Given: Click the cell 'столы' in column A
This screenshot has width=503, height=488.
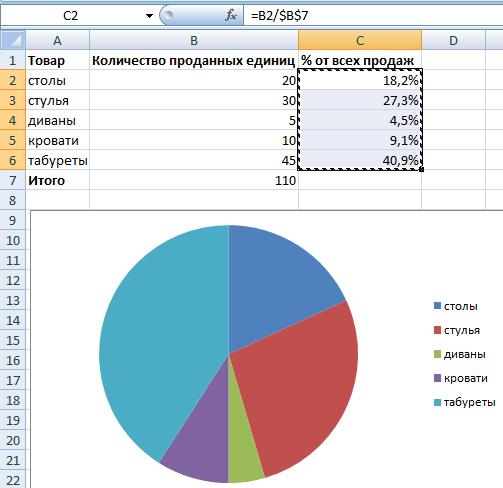Looking at the screenshot, I should (x=58, y=80).
